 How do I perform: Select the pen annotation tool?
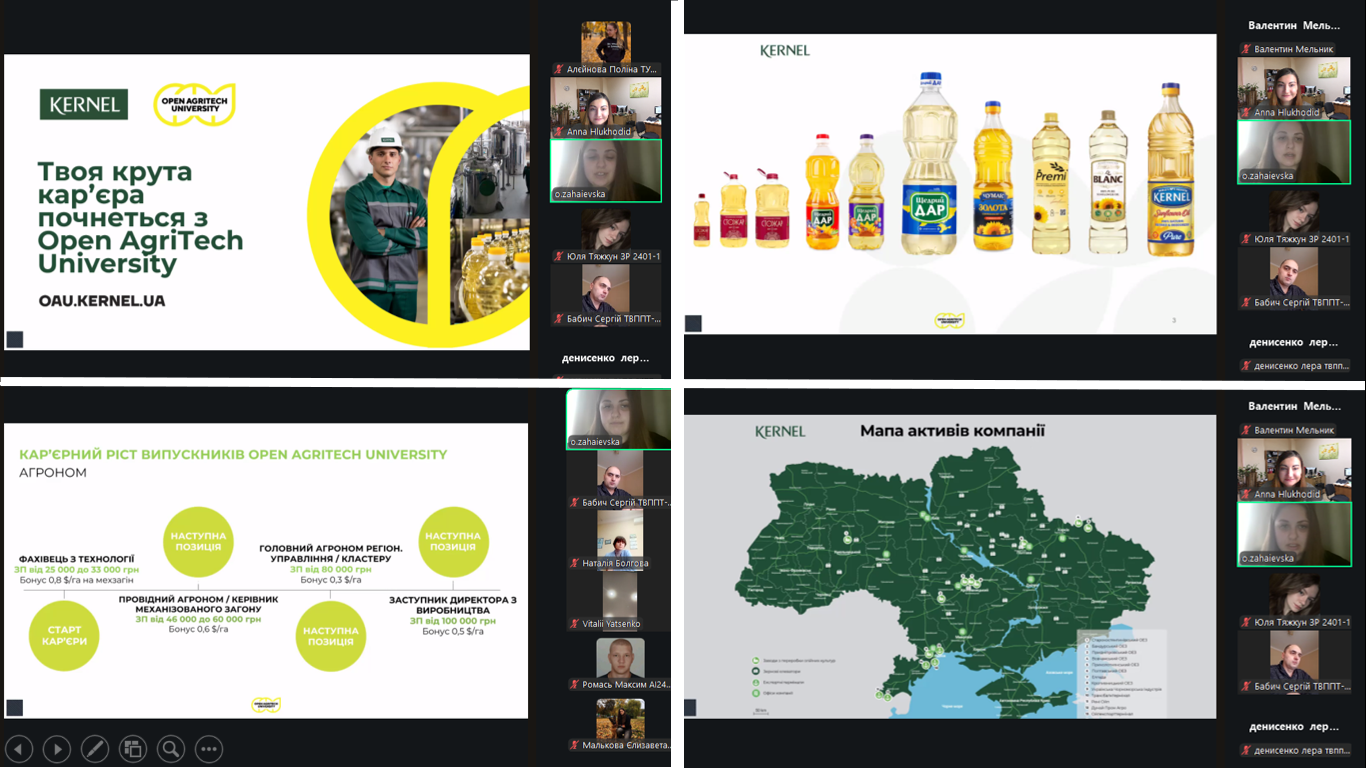tap(95, 748)
